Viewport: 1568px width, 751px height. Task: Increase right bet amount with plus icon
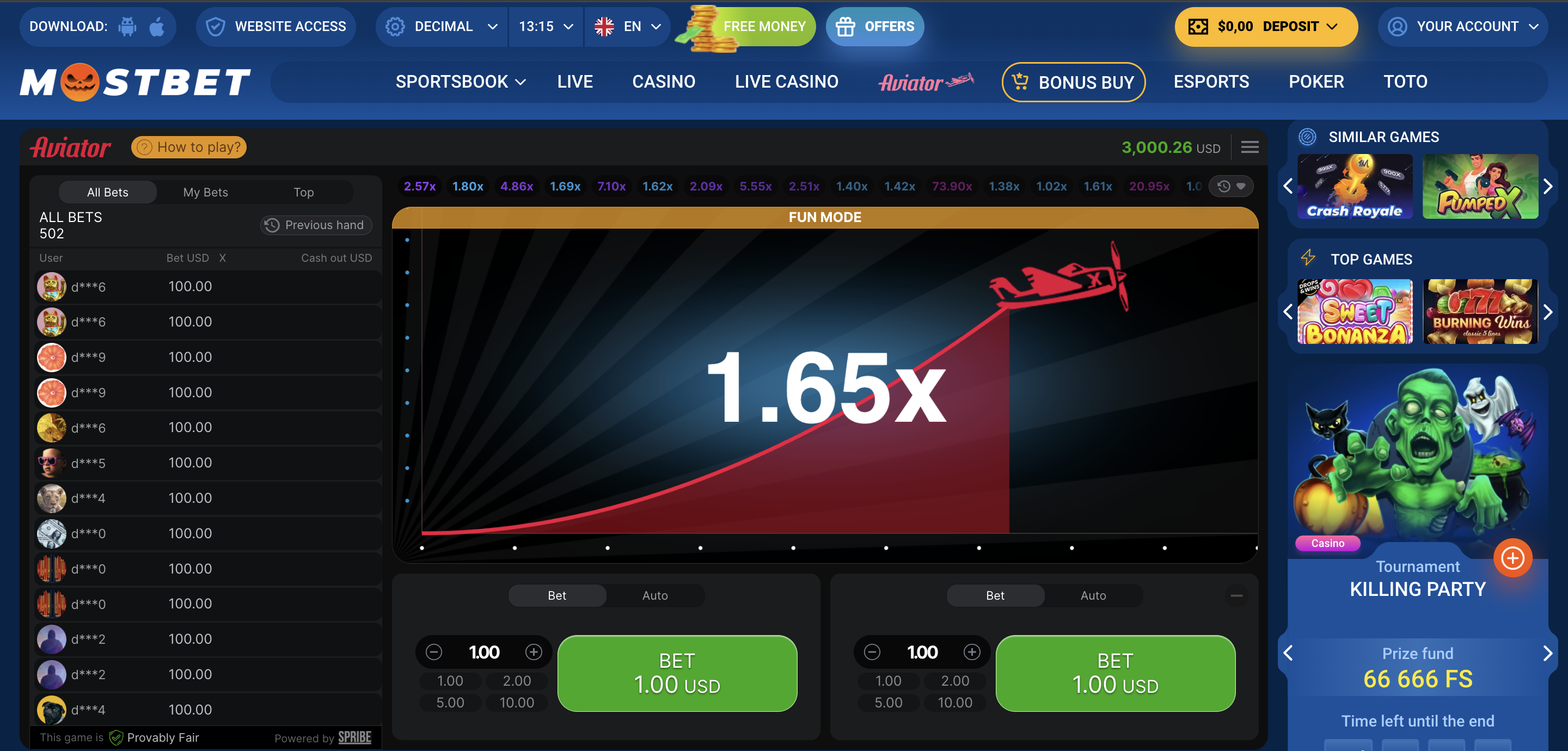(x=972, y=652)
